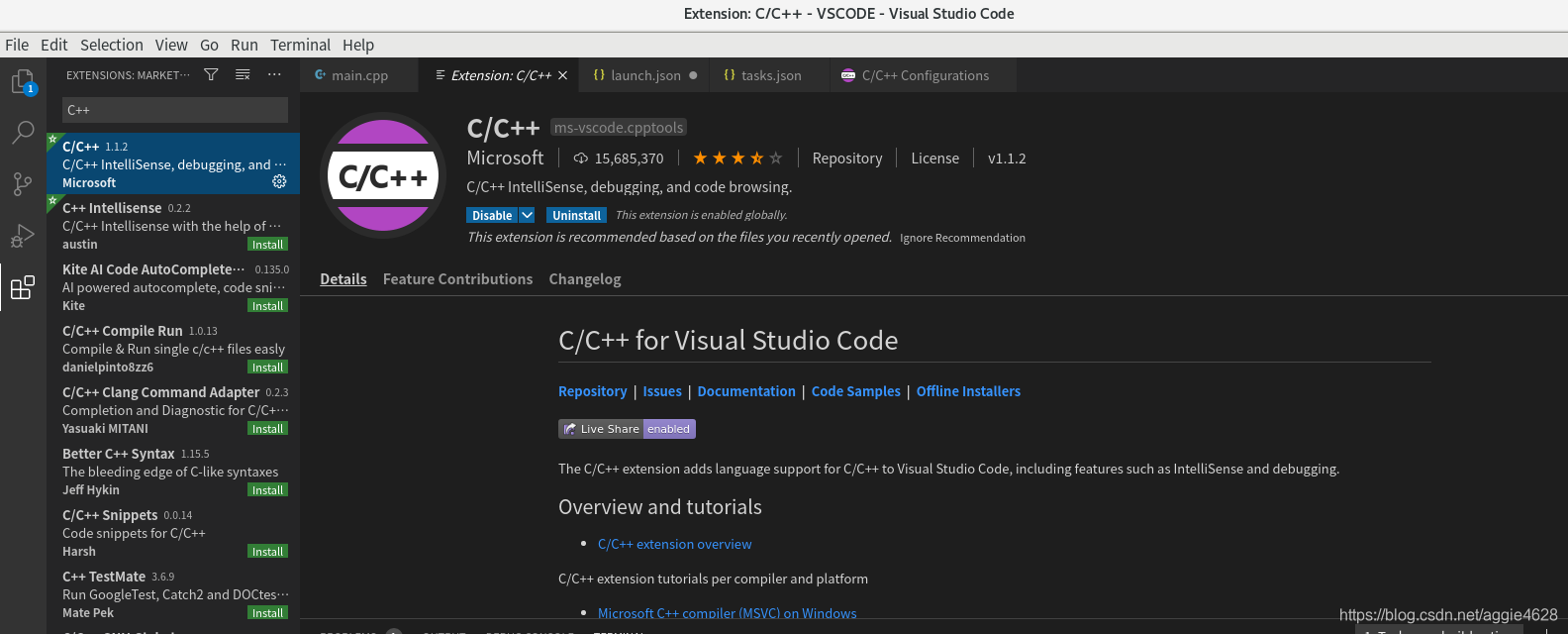Open the Run and Debug view
Screen dimensions: 1568x634
[23, 236]
